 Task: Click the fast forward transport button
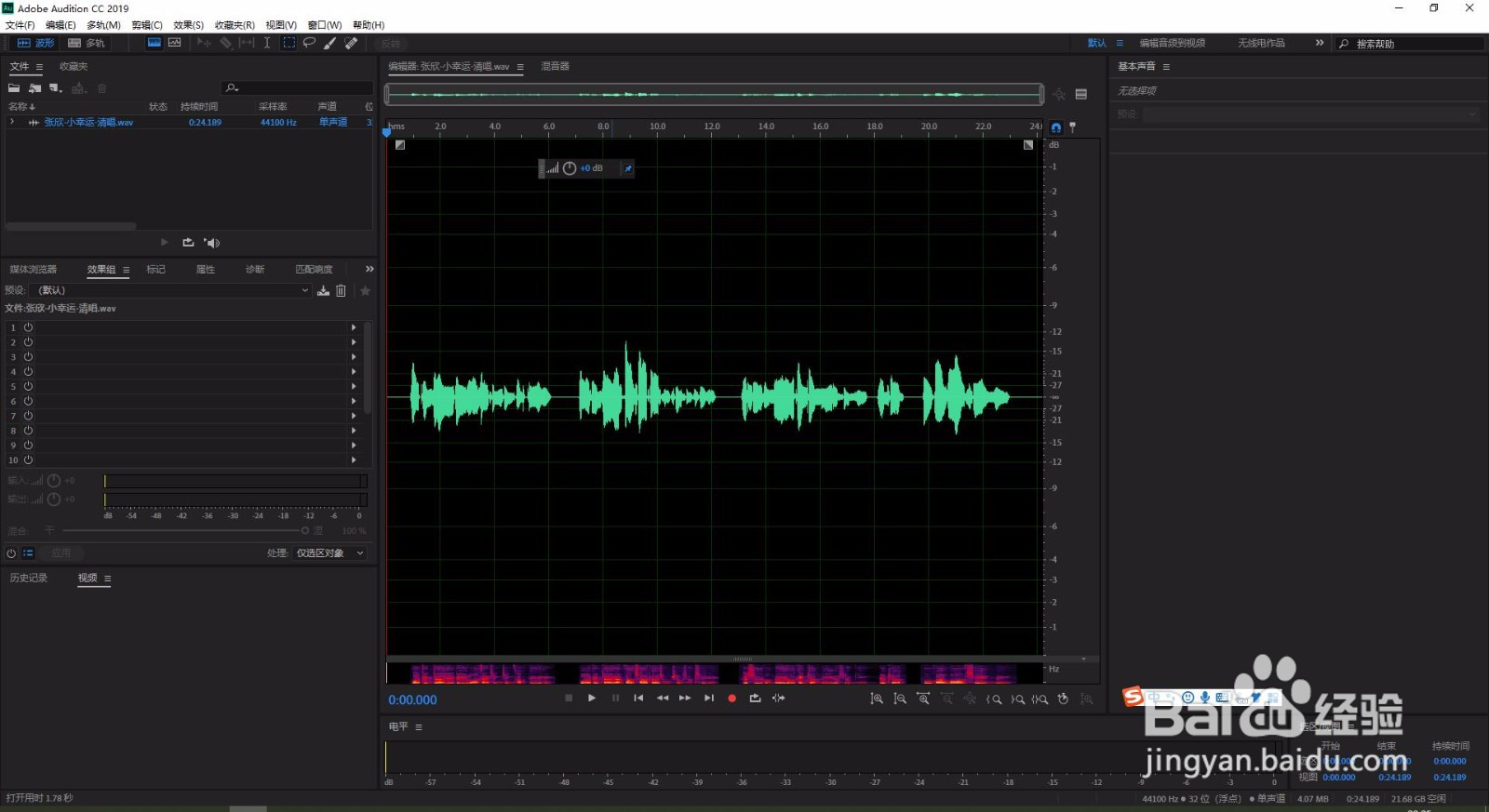click(685, 698)
